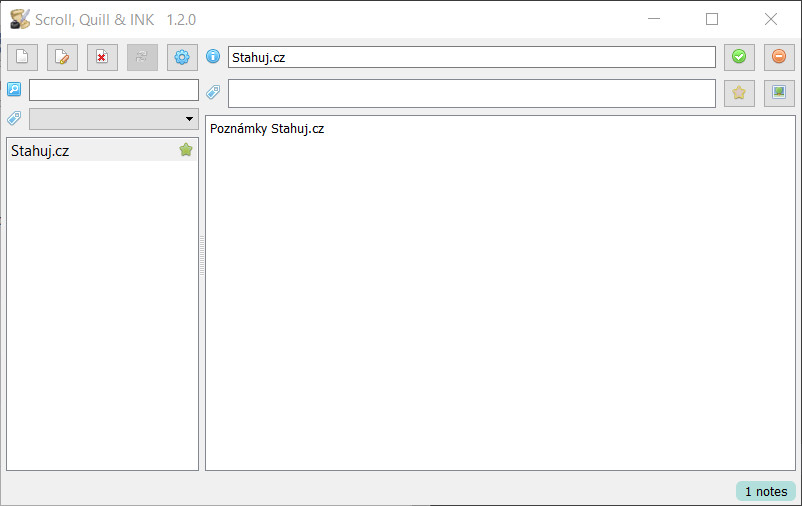
Task: Open settings with the blue gear icon
Action: 182,57
